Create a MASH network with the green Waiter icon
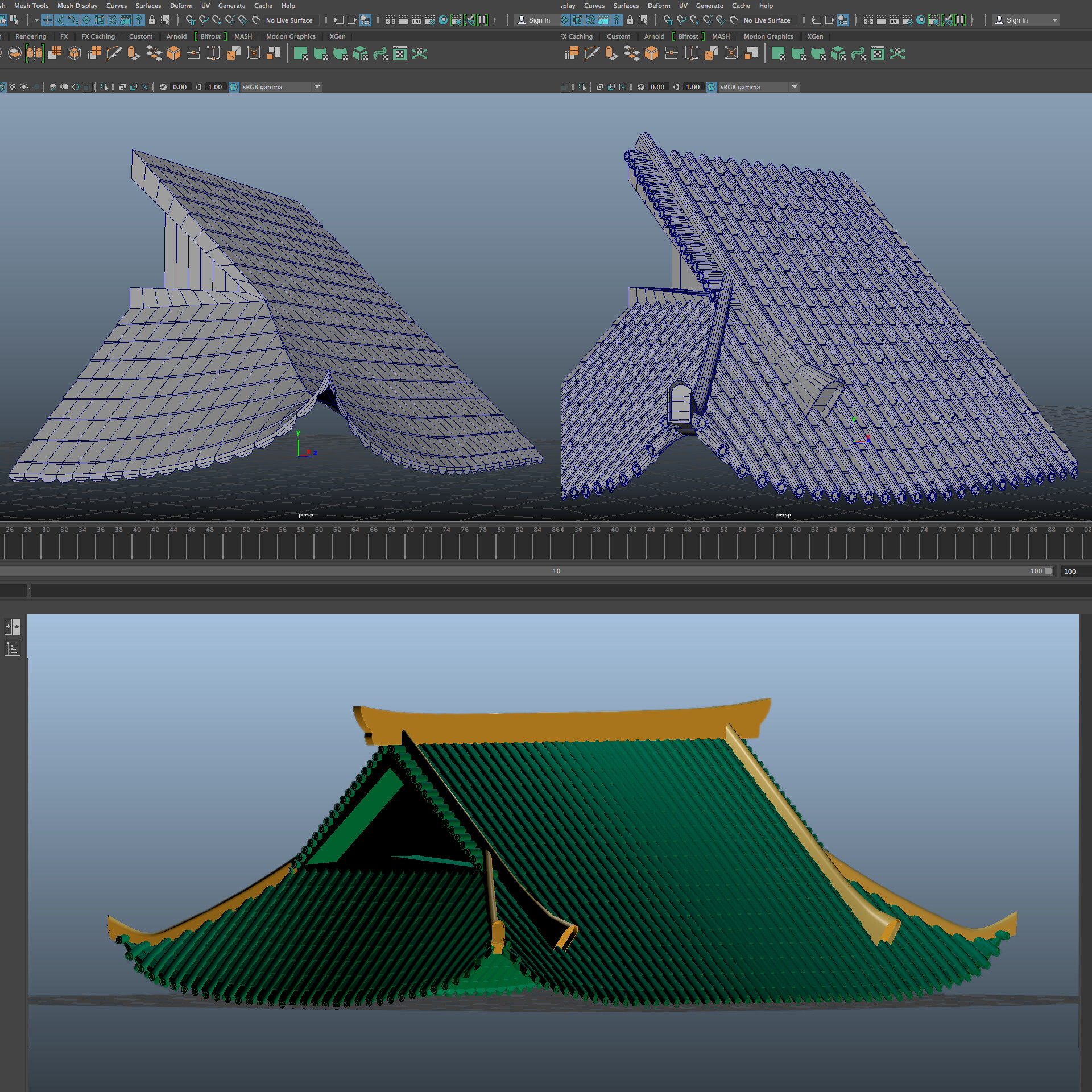The height and width of the screenshot is (1092, 1092). (300, 55)
